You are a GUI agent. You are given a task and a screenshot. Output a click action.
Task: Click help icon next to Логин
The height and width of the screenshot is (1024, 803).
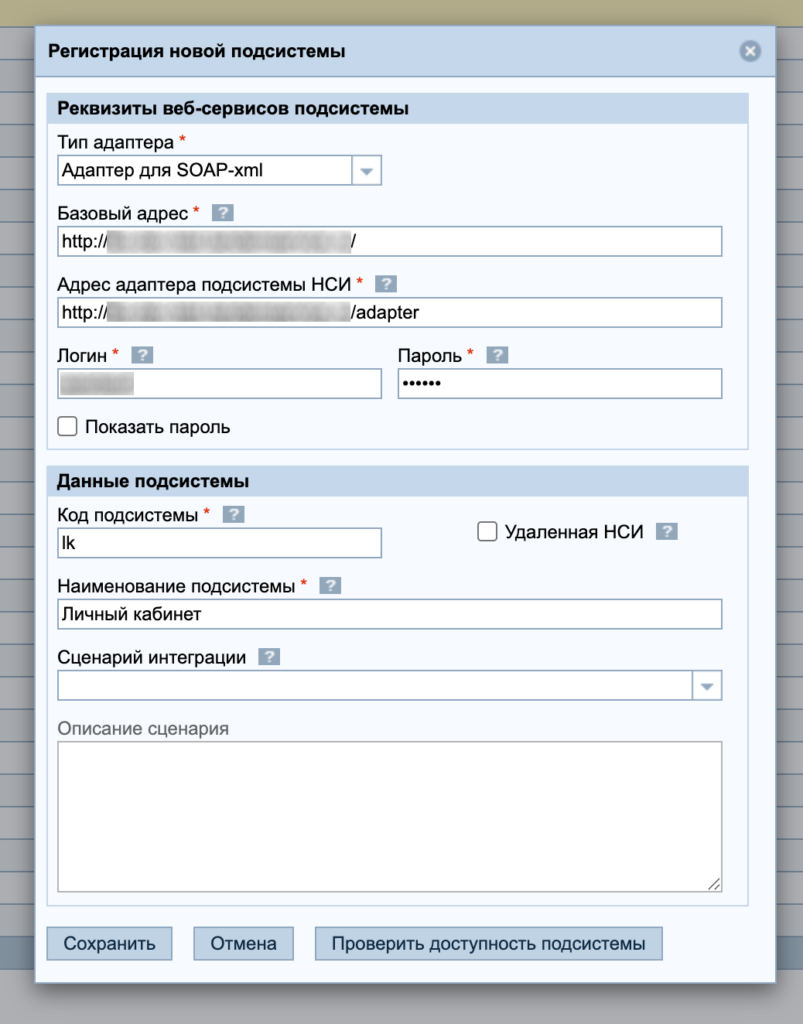click(142, 355)
